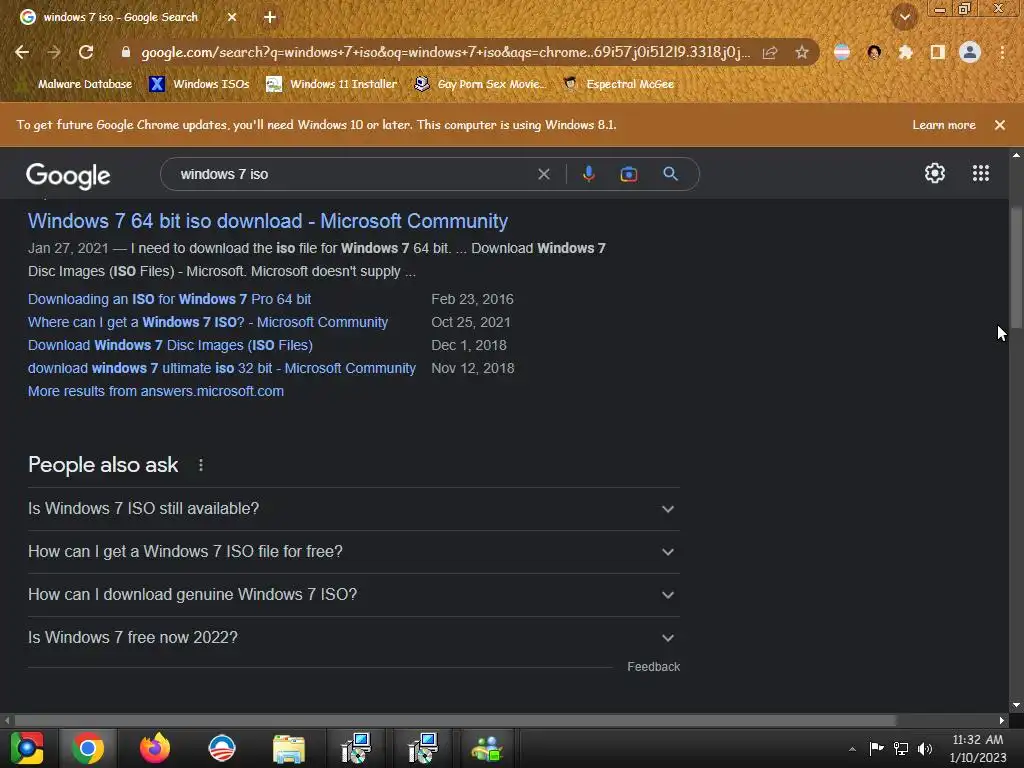Open File Explorer folder on the taskbar

289,748
